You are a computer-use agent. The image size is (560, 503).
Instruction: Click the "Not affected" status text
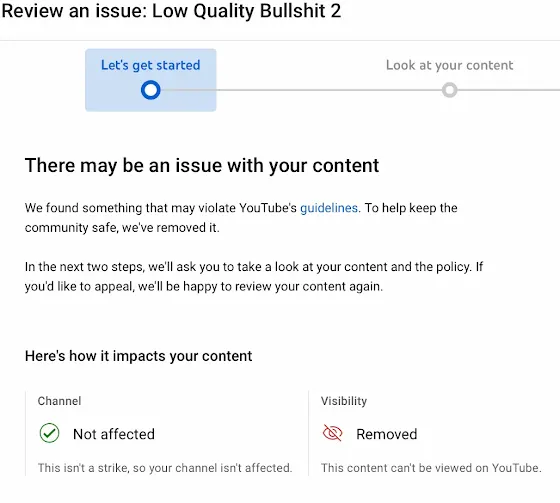[114, 434]
